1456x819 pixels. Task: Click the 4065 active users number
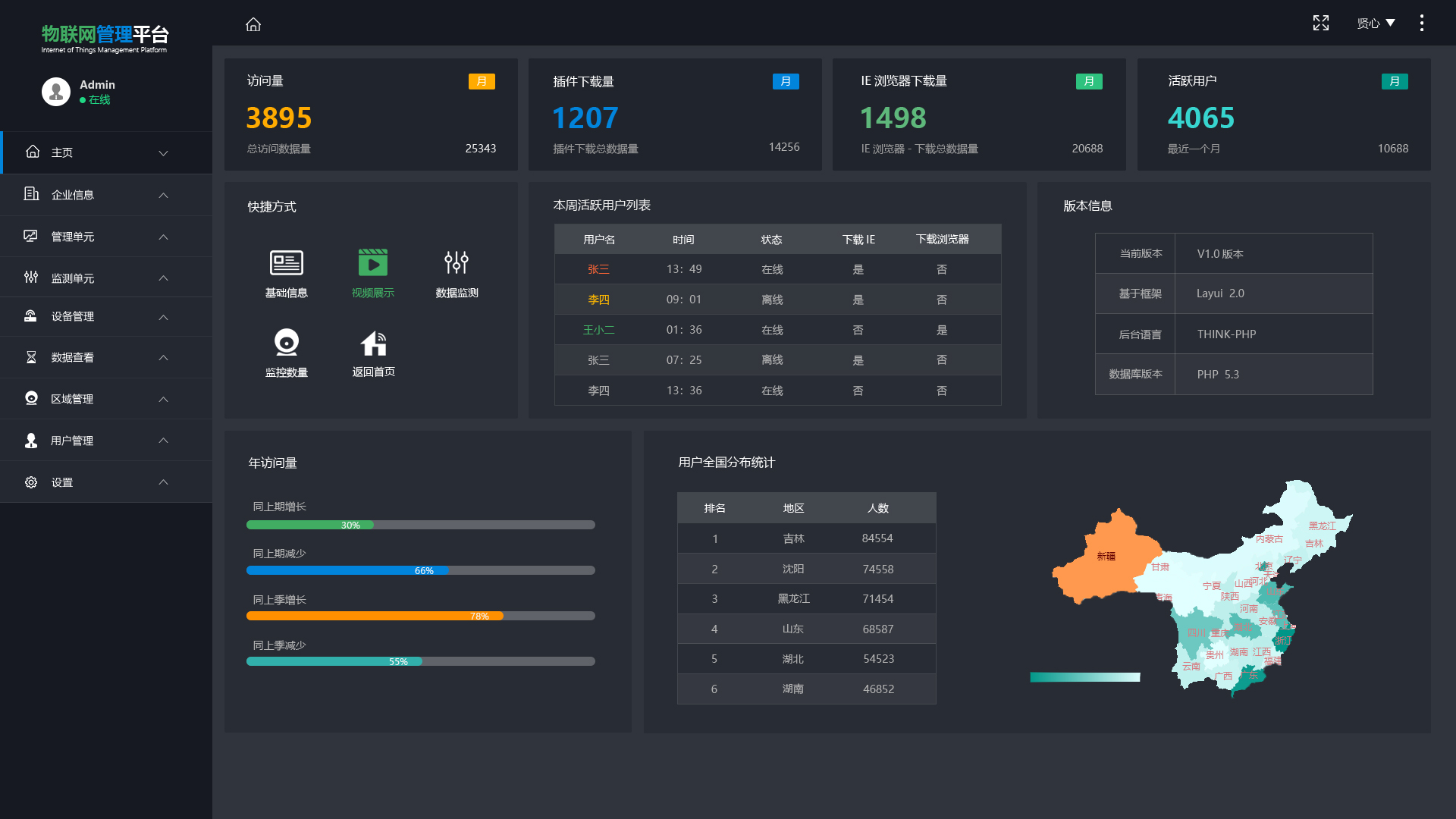click(x=1200, y=118)
